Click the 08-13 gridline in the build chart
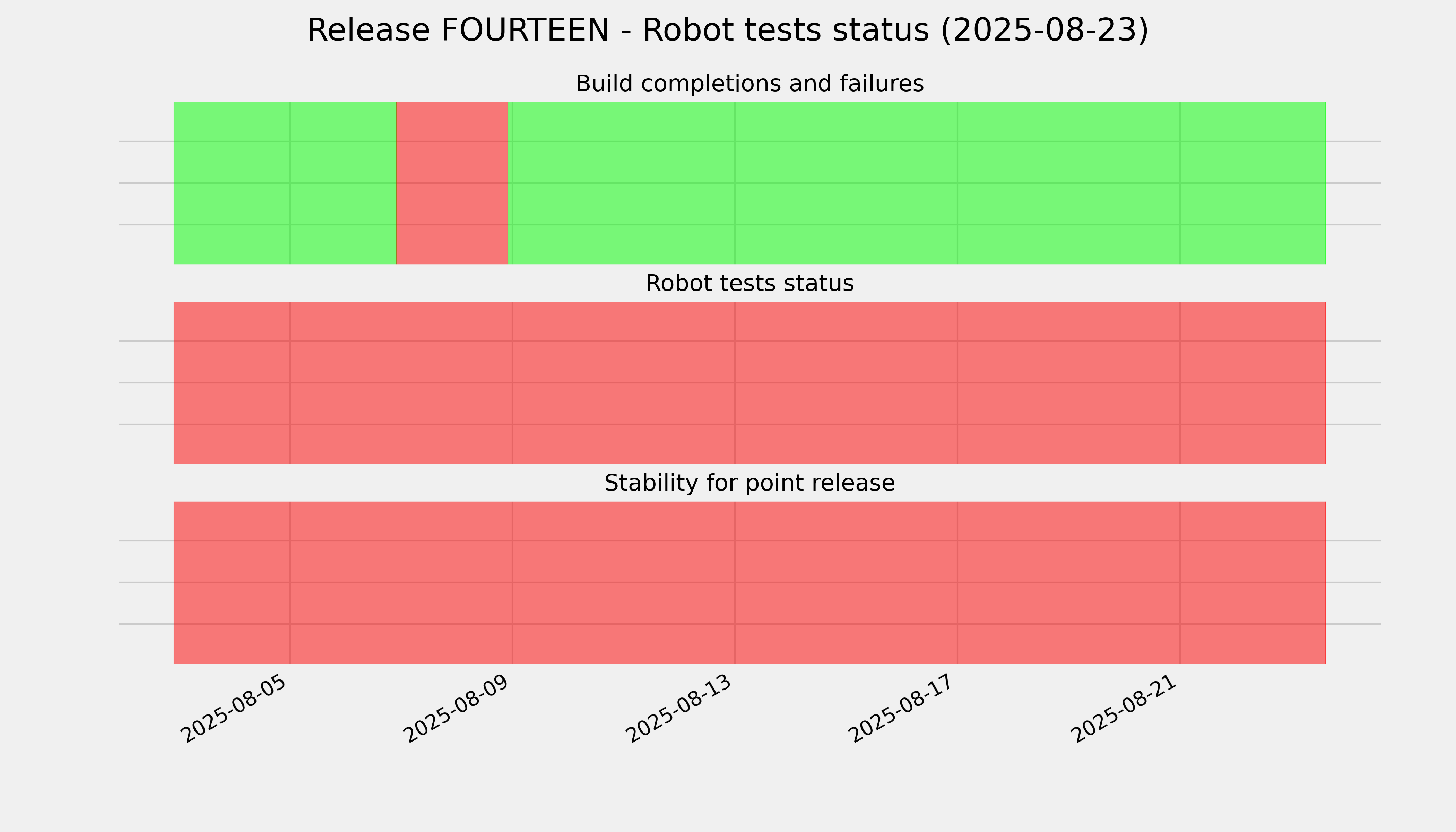This screenshot has width=1456, height=832. point(735,183)
